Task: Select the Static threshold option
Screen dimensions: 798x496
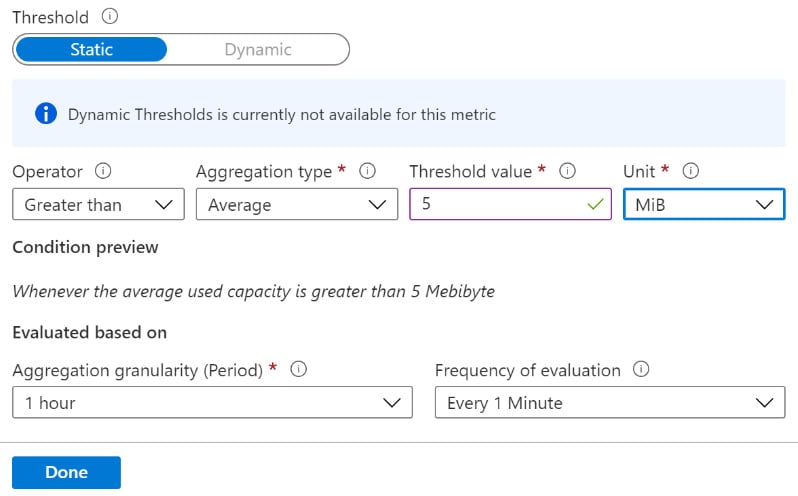Action: (91, 49)
